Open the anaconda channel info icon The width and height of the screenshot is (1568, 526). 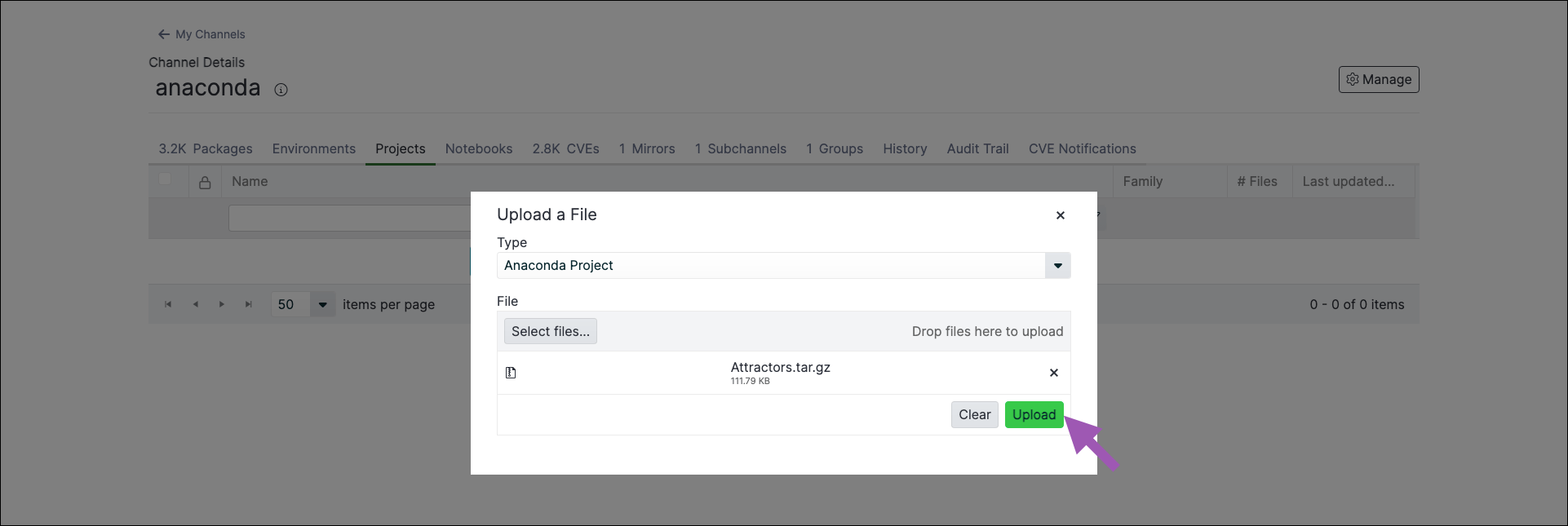[x=281, y=90]
